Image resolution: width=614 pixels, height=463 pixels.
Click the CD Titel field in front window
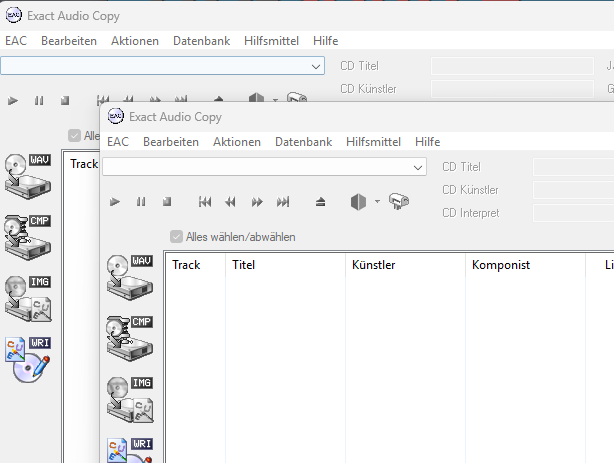(x=574, y=167)
